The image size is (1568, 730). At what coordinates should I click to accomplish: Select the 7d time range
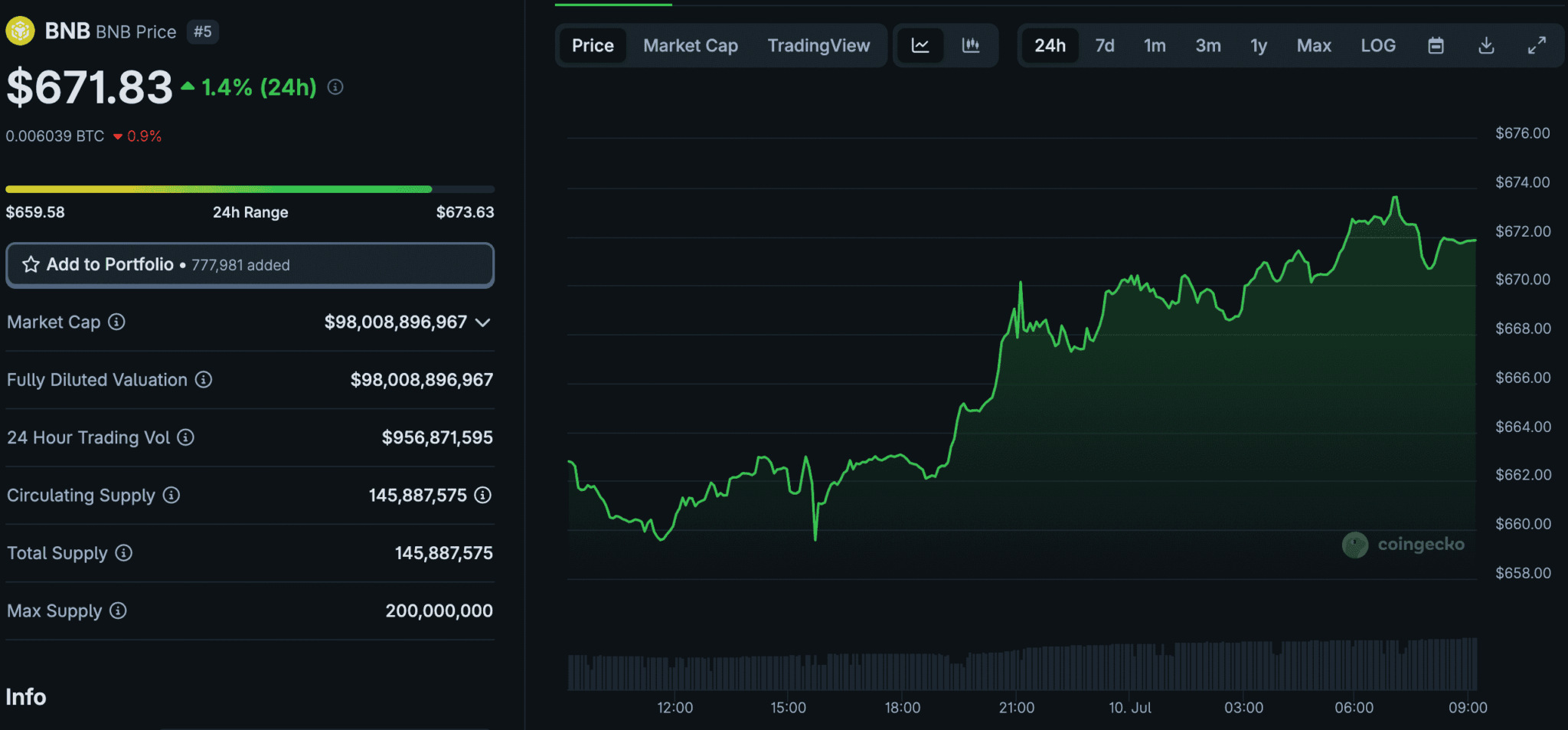[x=1105, y=45]
